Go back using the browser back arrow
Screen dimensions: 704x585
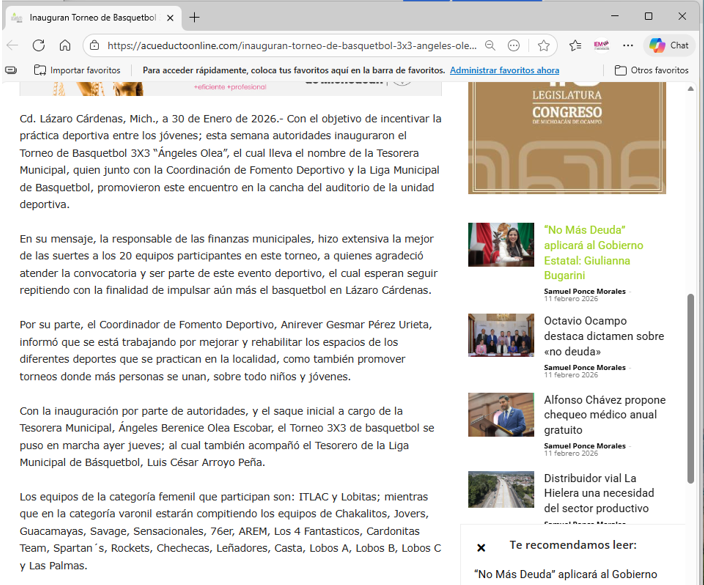click(13, 45)
